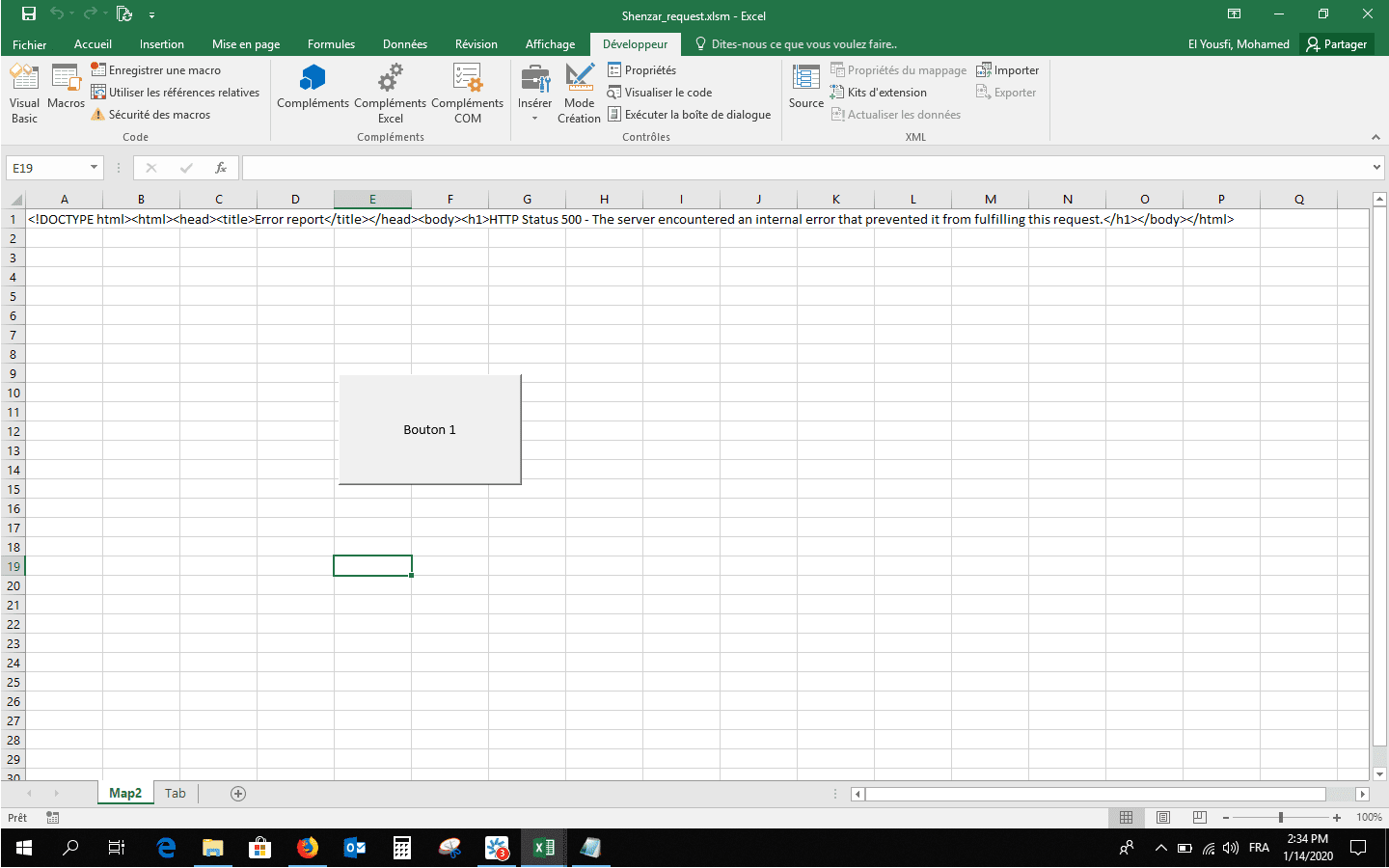Toggle Mode Création design mode
This screenshot has width=1389, height=868.
579,93
